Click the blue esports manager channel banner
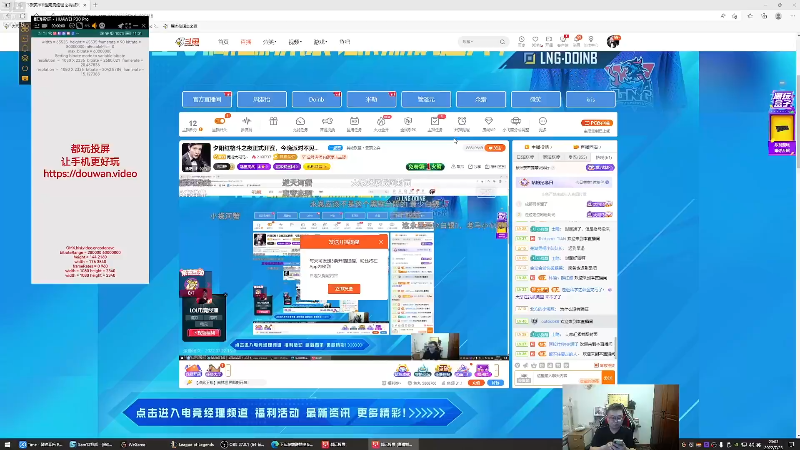 (292, 413)
